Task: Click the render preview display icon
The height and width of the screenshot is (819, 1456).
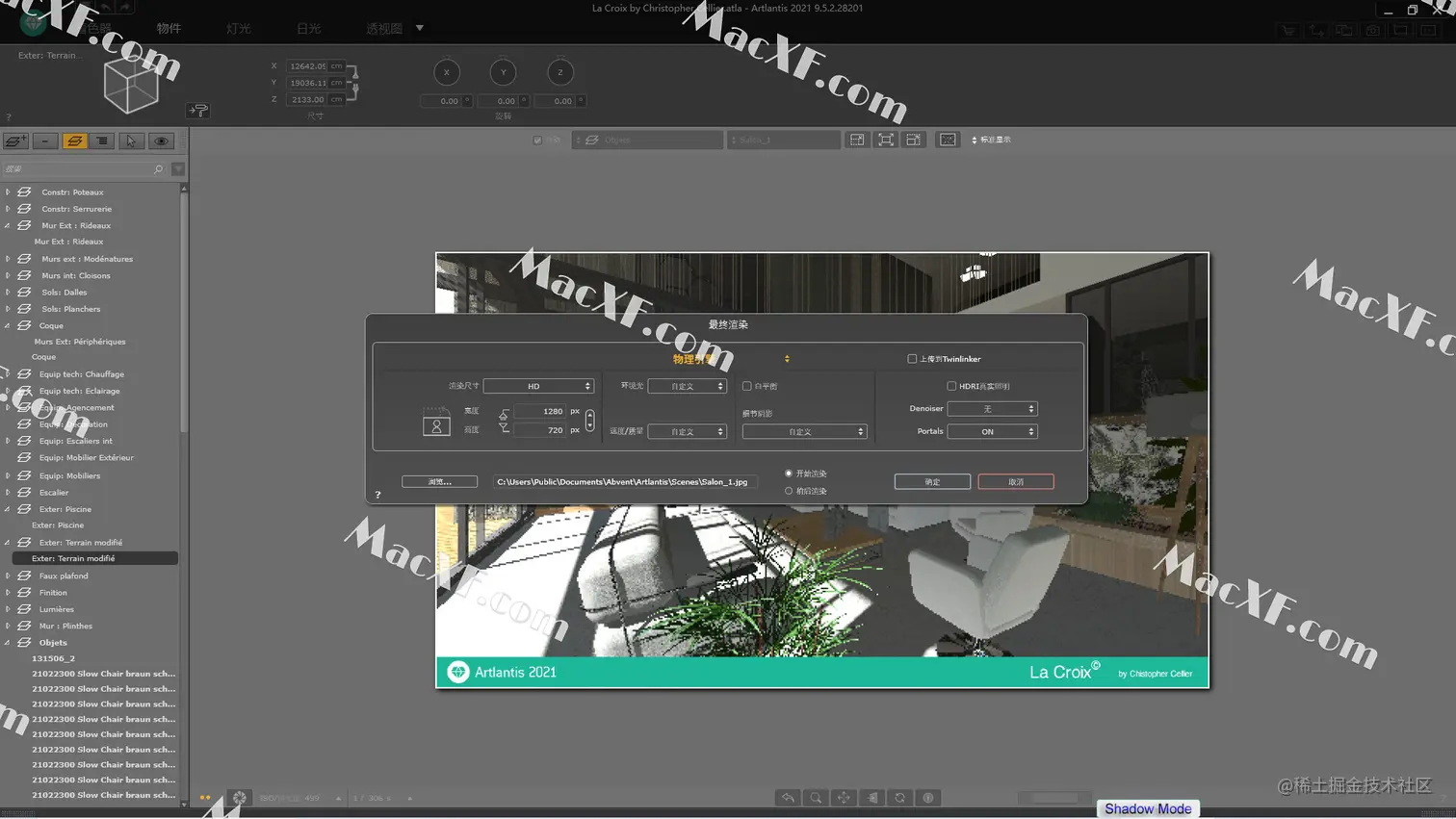Action: coord(948,140)
